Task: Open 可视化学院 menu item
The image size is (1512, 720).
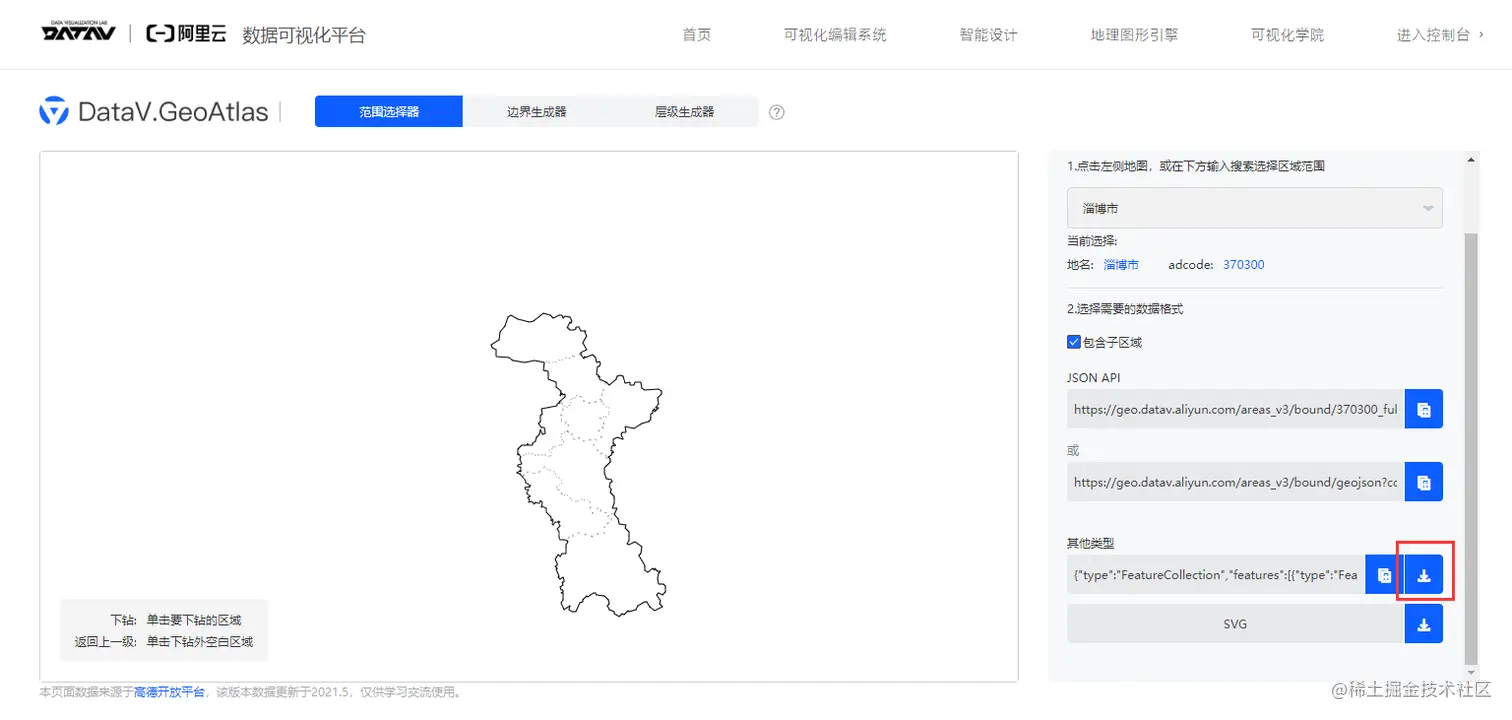Action: 1287,35
